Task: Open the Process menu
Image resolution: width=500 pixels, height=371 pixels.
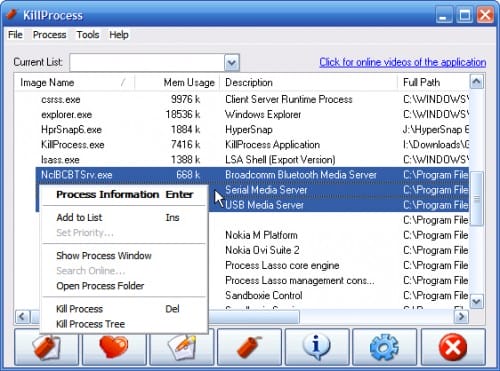Action: click(49, 35)
